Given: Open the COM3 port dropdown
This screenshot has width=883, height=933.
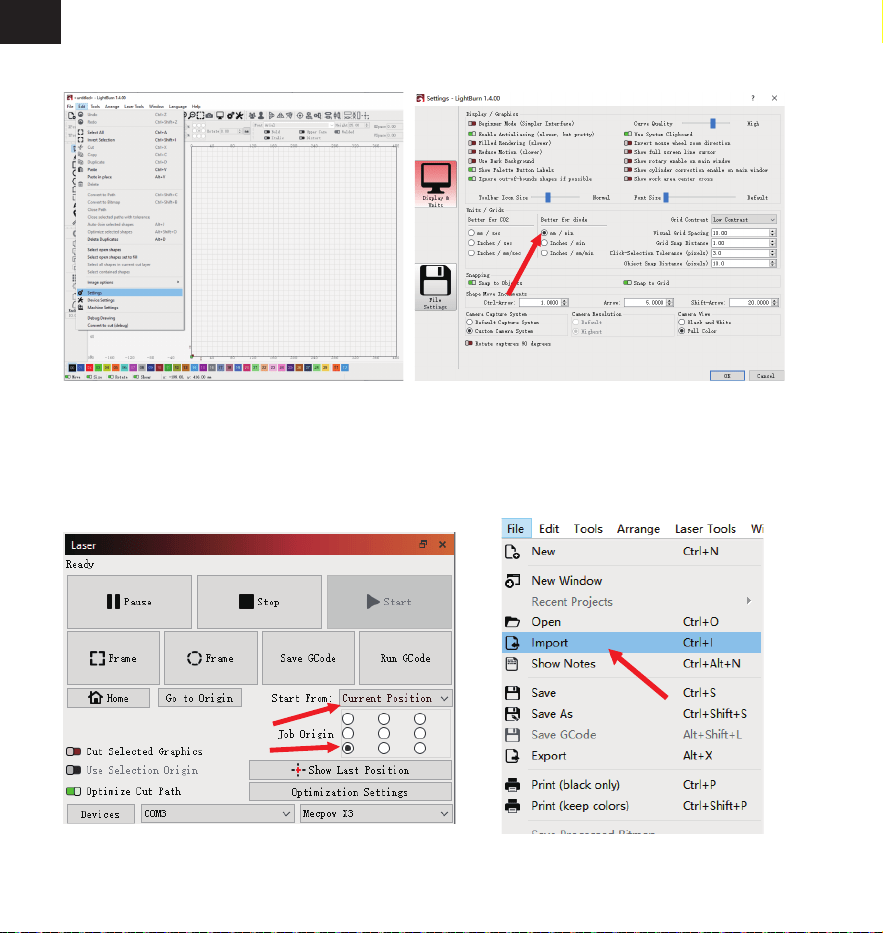Looking at the screenshot, I should tap(217, 813).
